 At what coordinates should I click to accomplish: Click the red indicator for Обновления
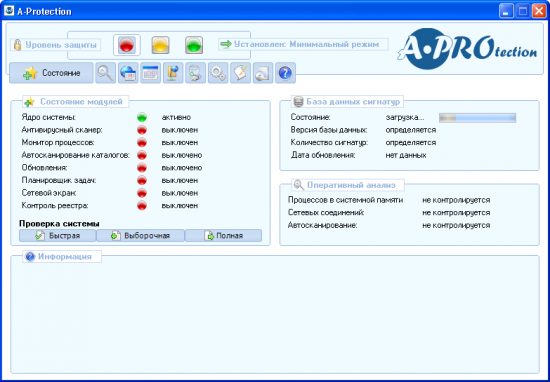click(142, 168)
